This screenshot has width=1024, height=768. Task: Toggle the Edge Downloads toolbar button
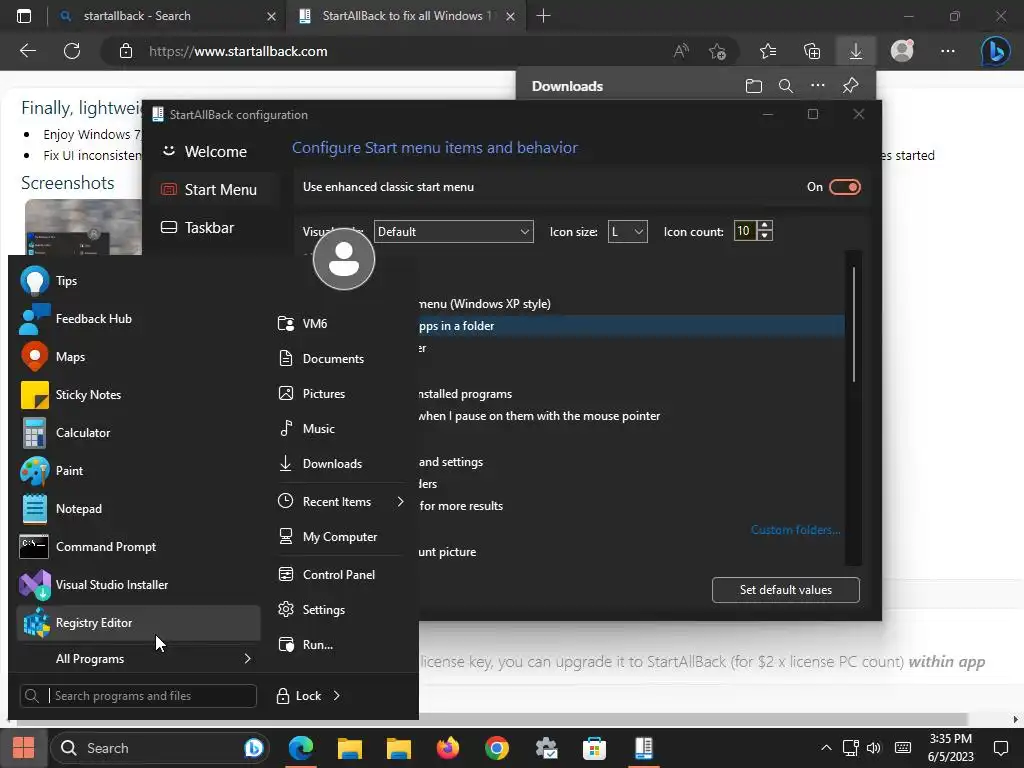click(856, 51)
